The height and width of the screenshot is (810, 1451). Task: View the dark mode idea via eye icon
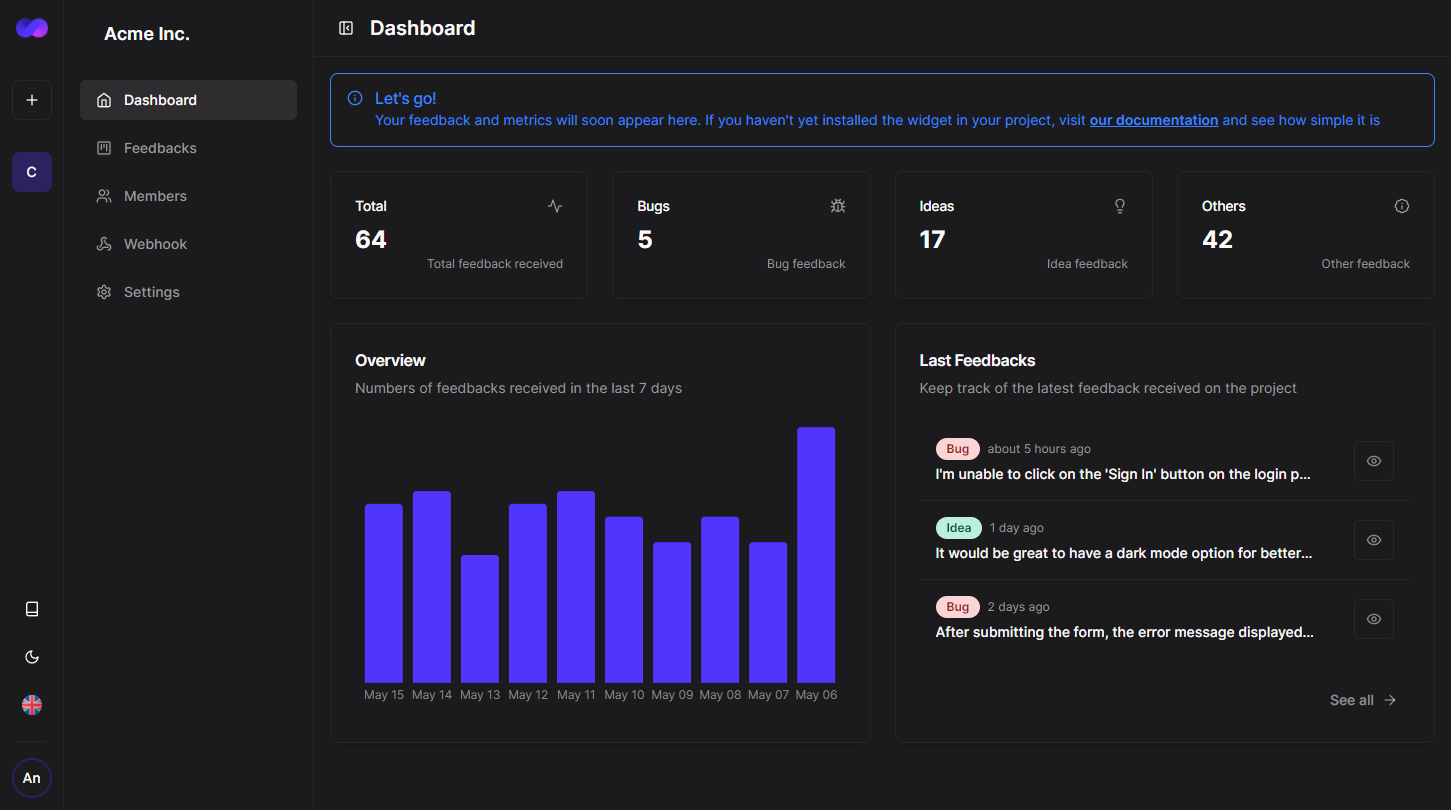pos(1373,540)
